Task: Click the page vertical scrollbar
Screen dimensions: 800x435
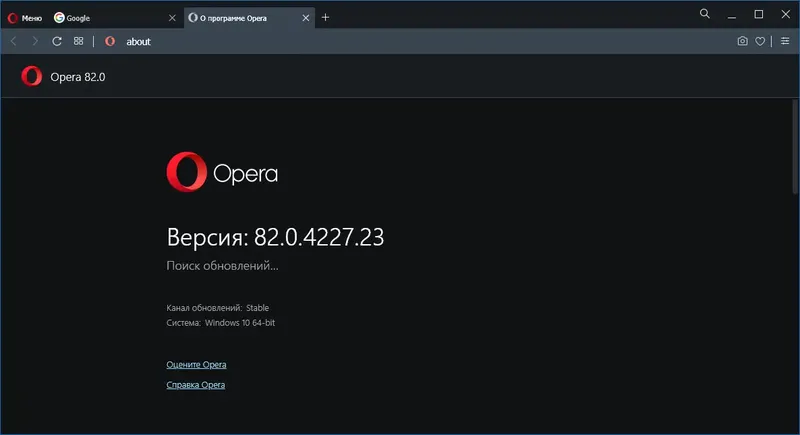Action: point(794,147)
